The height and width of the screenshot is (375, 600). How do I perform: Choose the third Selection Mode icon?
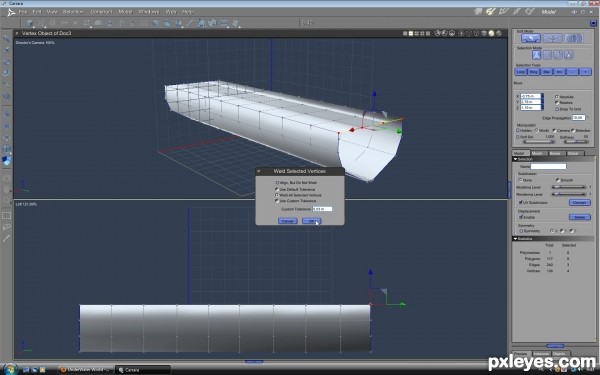pos(558,55)
